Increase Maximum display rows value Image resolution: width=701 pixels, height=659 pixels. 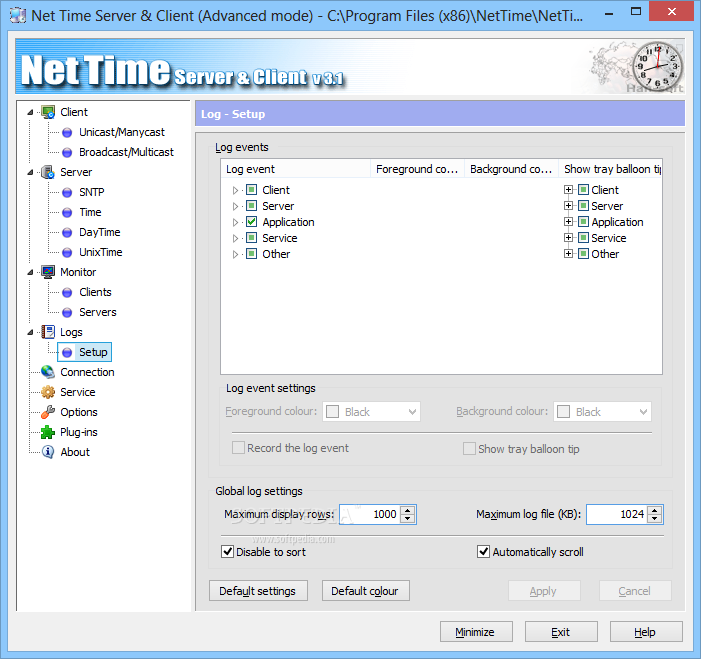coord(407,510)
